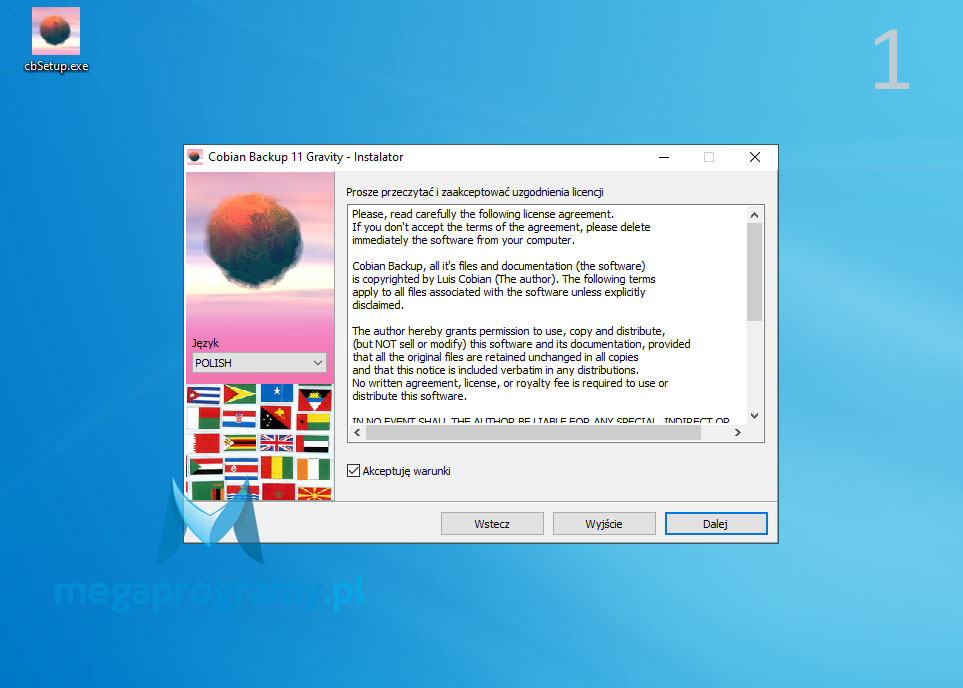963x688 pixels.
Task: Click the license scroll-right arrow
Action: (738, 432)
